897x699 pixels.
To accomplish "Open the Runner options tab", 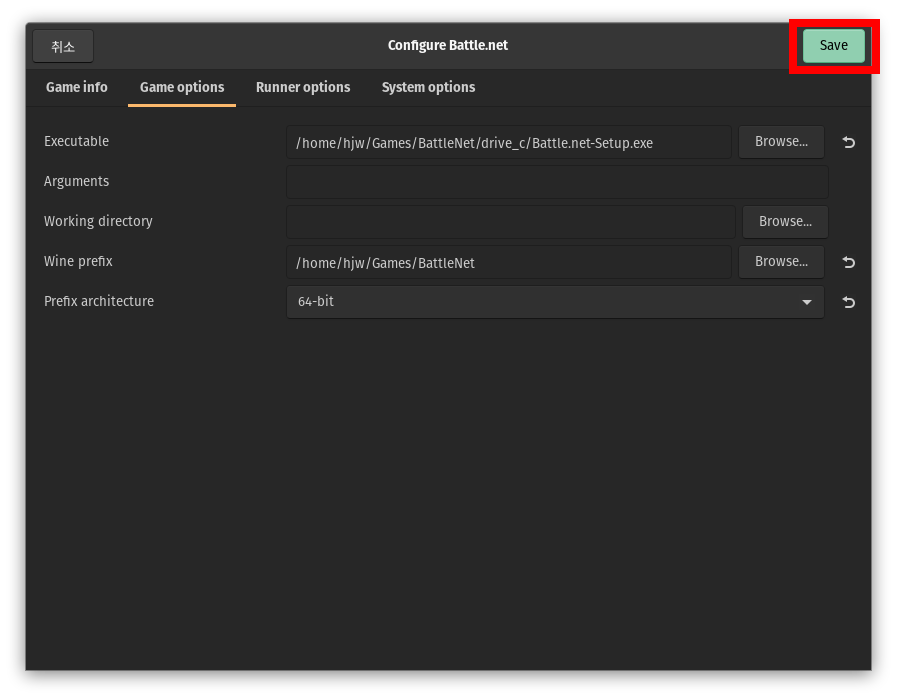I will (x=303, y=88).
